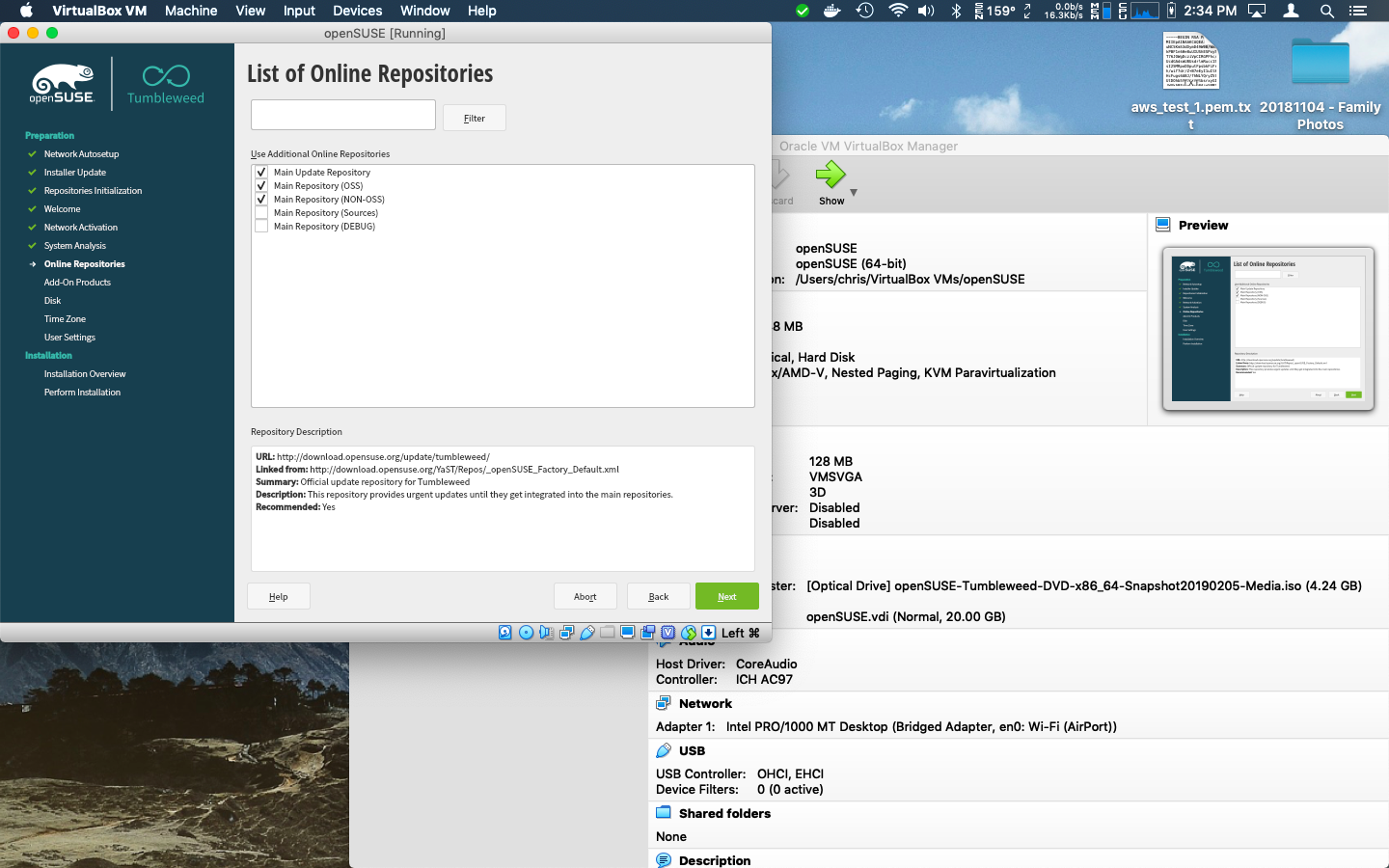Enable Main Repository (Sources) checkbox
The image size is (1389, 868).
[261, 213]
